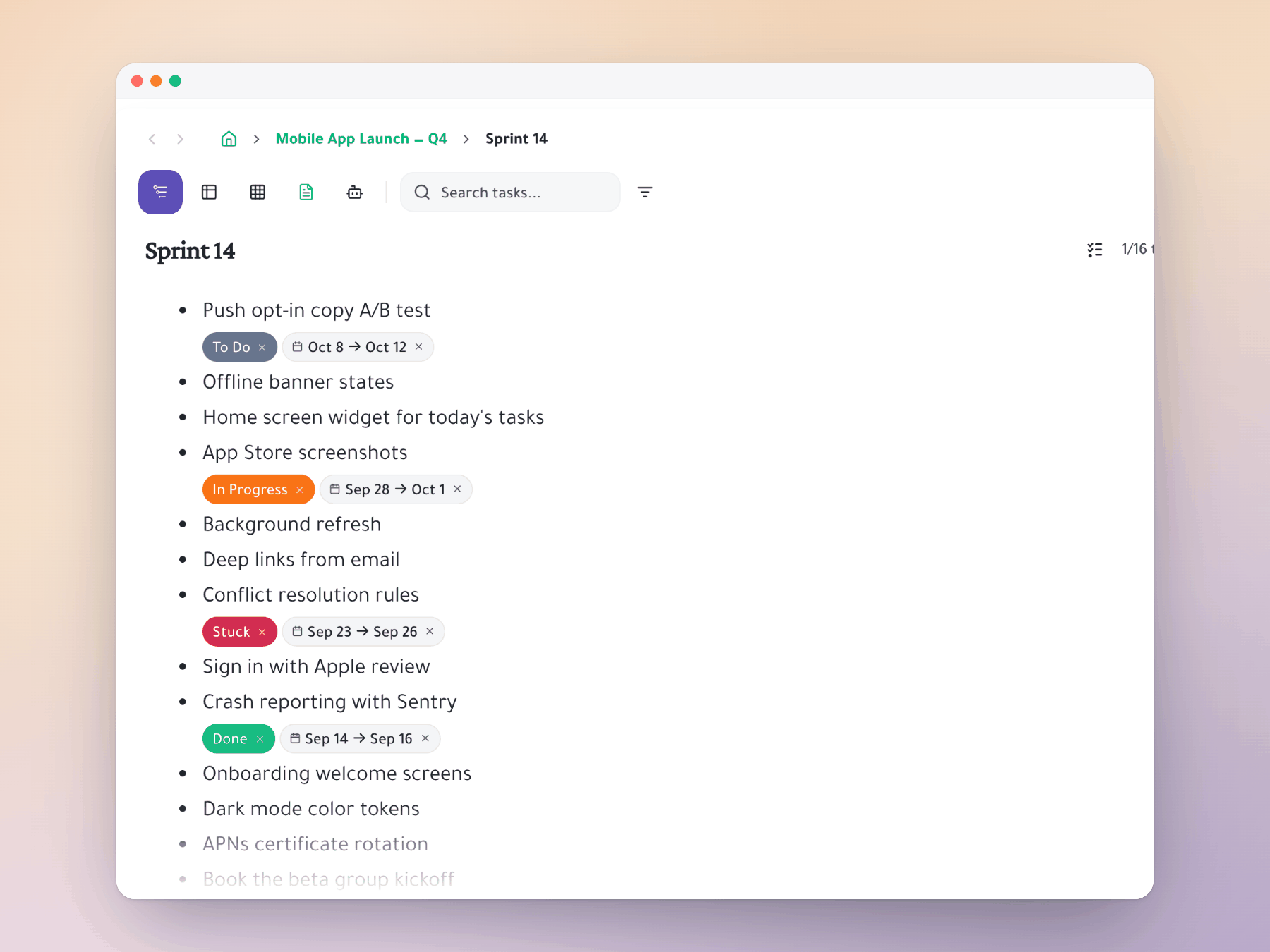Screen dimensions: 1270x952
Task: Switch to the outline list view
Action: (160, 192)
